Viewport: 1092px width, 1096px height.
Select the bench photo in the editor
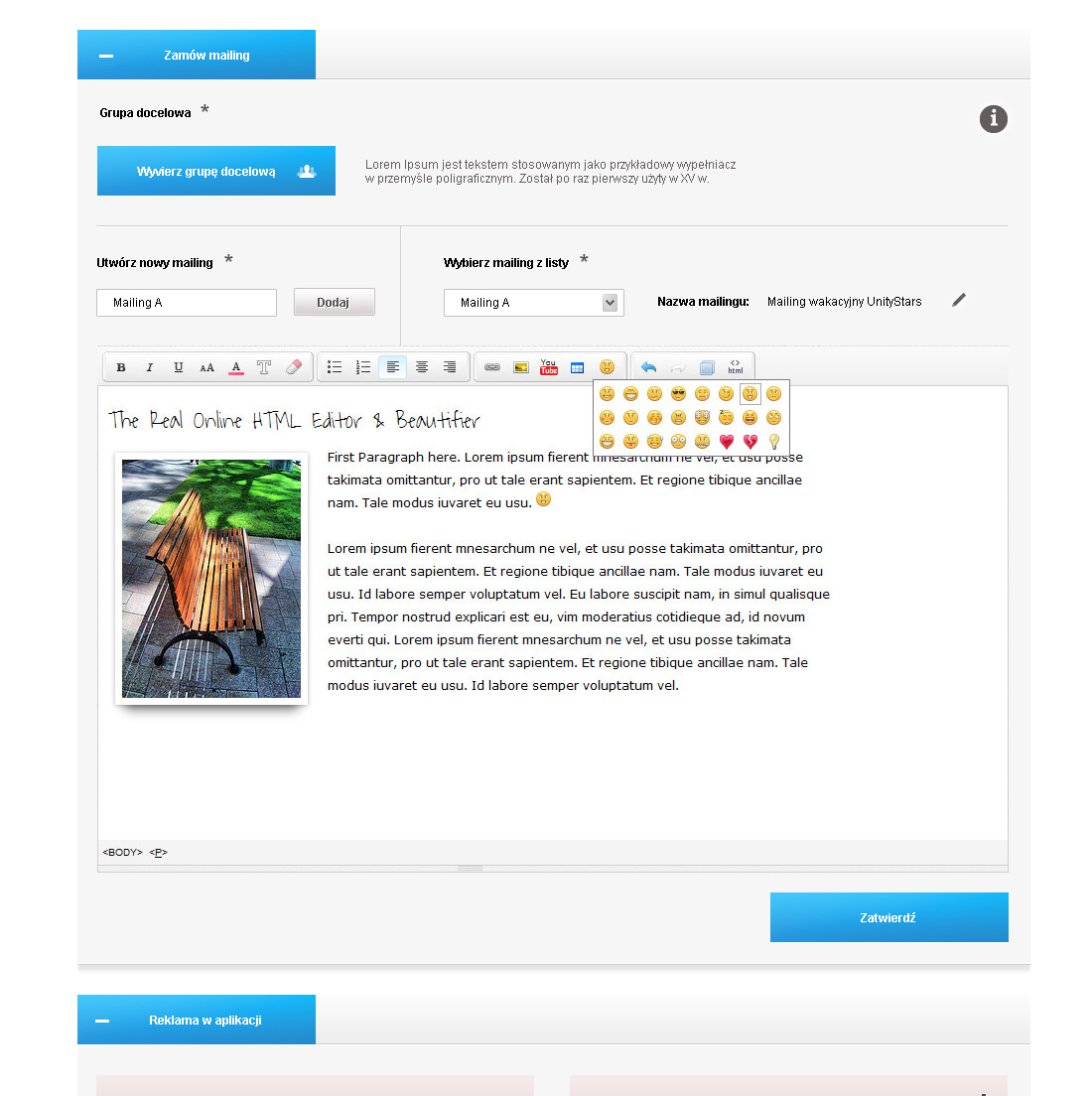tap(211, 579)
